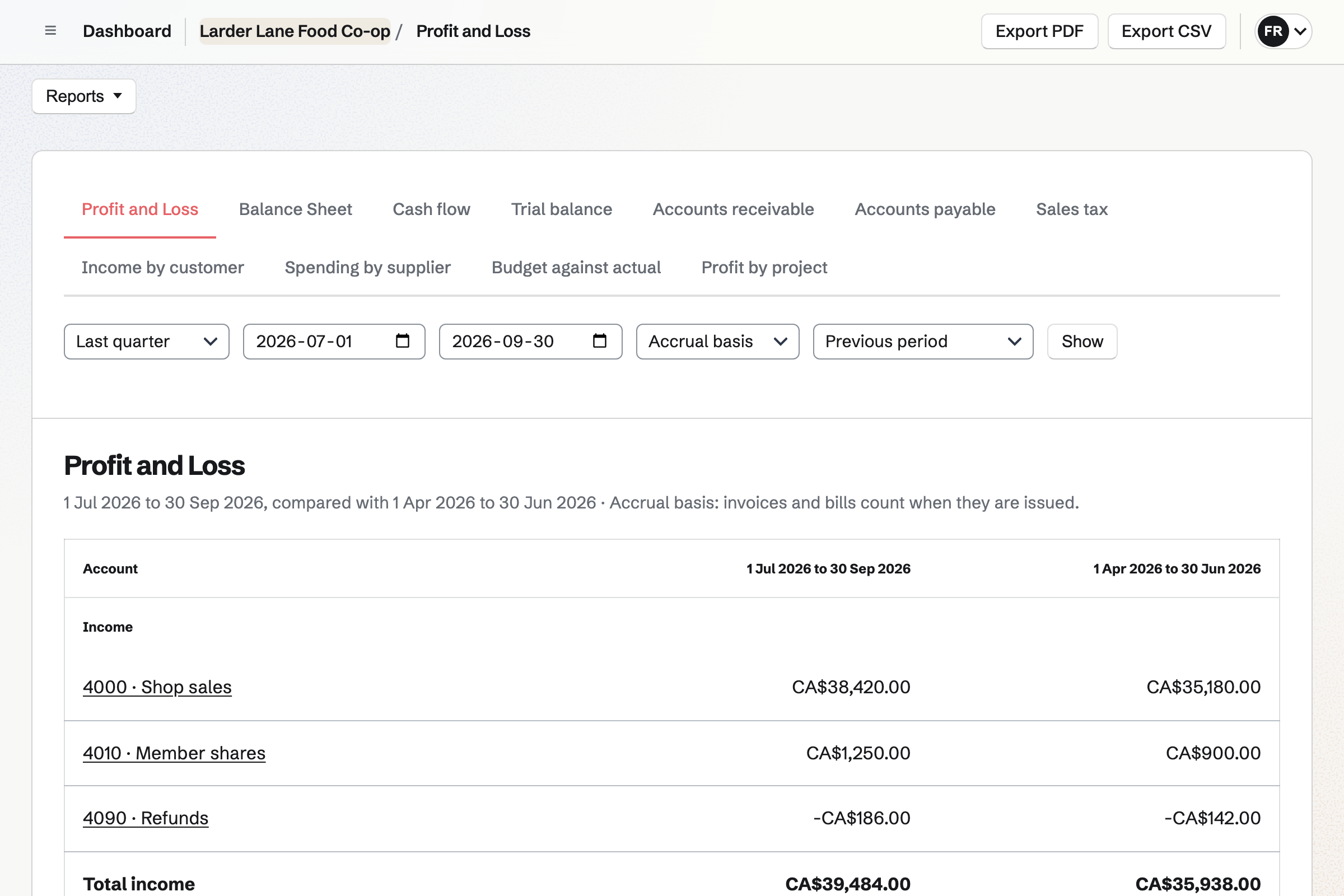The width and height of the screenshot is (1344, 896).
Task: Expand the Reports dropdown
Action: click(84, 96)
